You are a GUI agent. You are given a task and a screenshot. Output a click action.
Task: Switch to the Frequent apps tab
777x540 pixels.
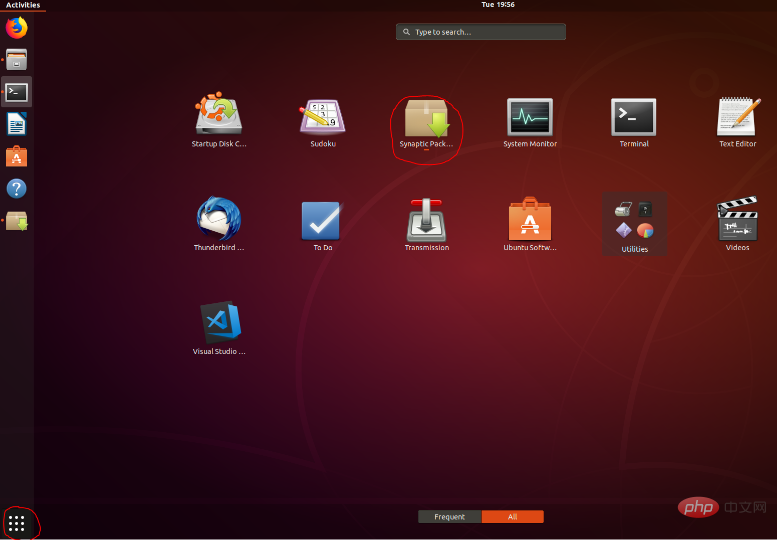[x=449, y=517]
